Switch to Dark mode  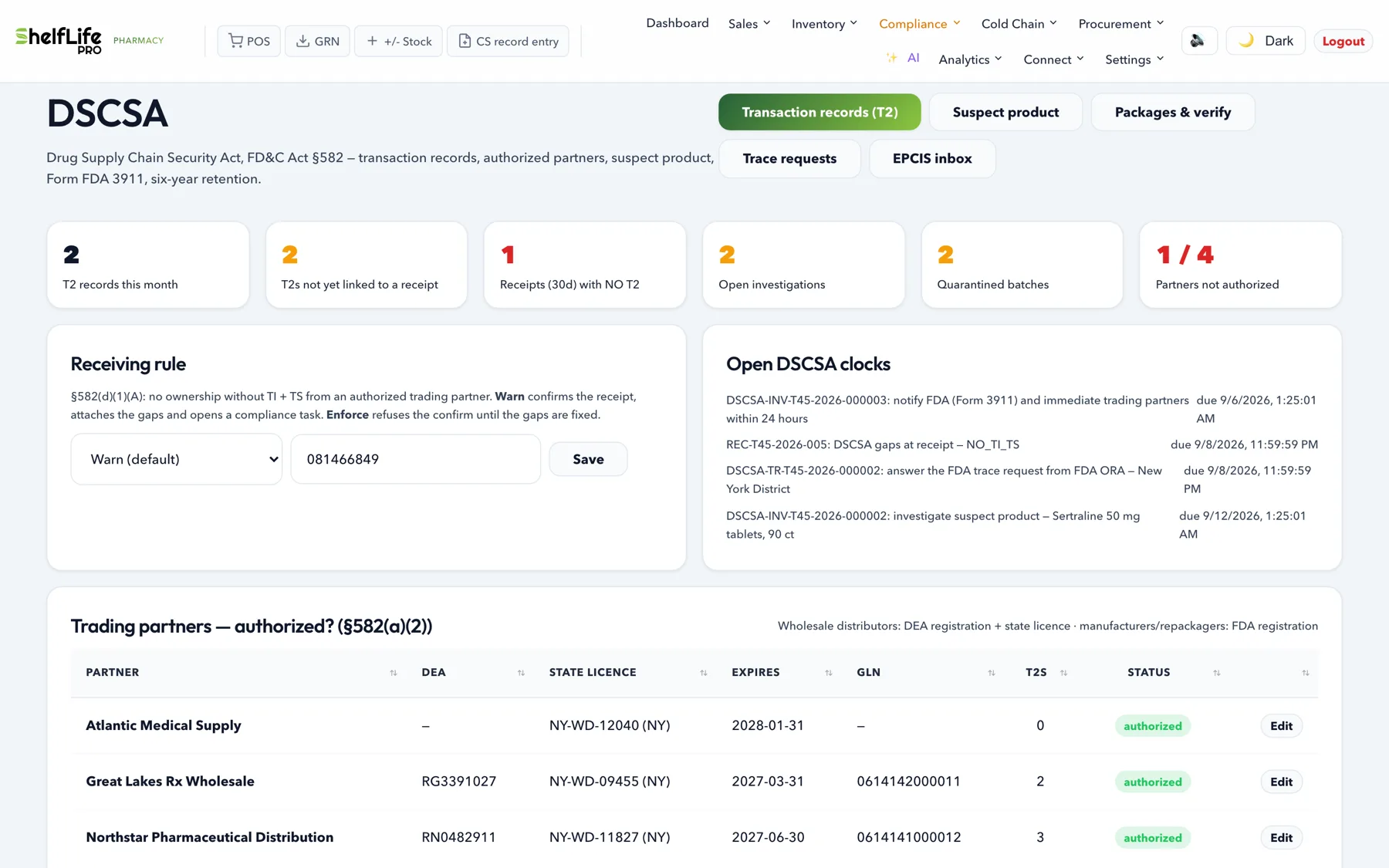click(1266, 41)
